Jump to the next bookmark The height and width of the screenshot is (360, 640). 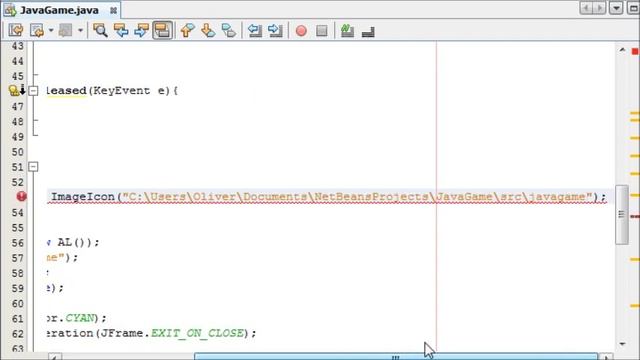pos(208,30)
